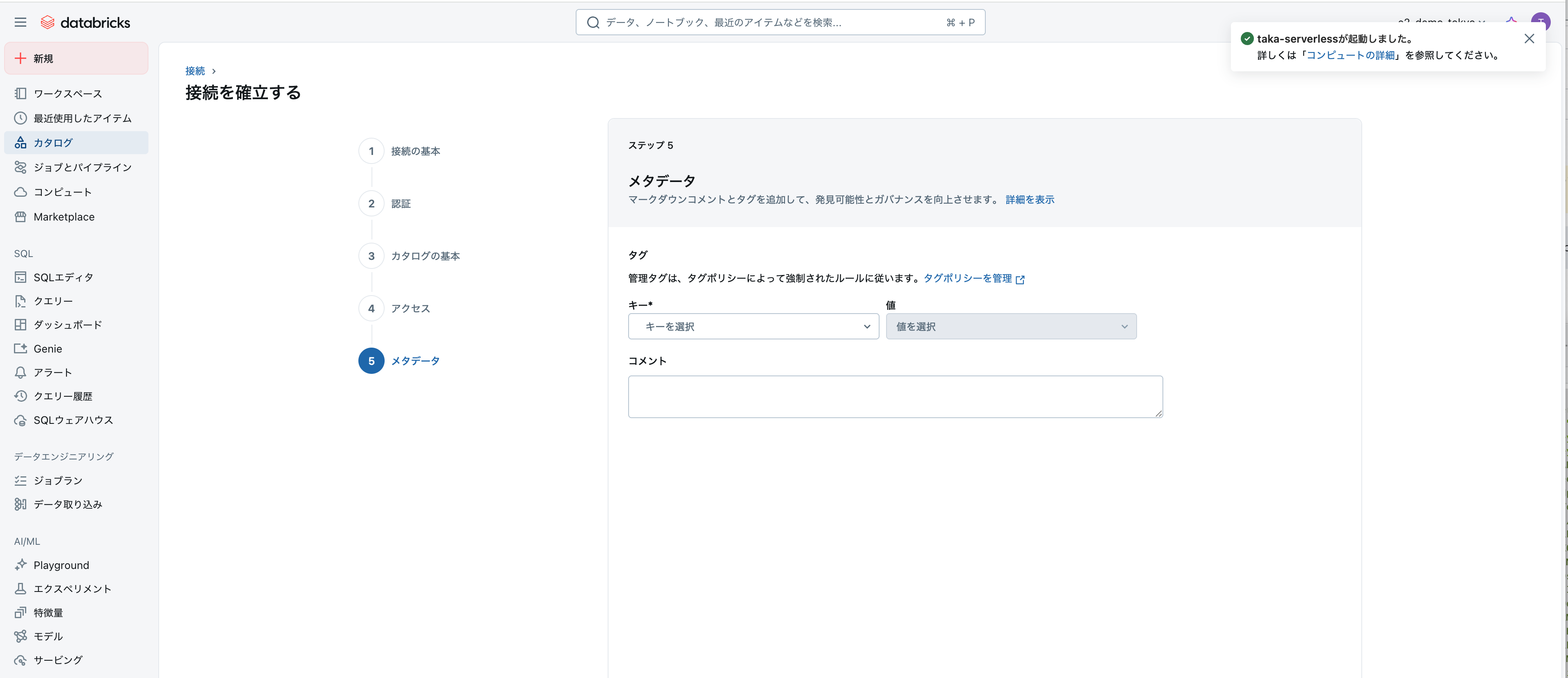Navigate back via the 接続 breadcrumb
This screenshot has height=678, width=1568.
194,71
